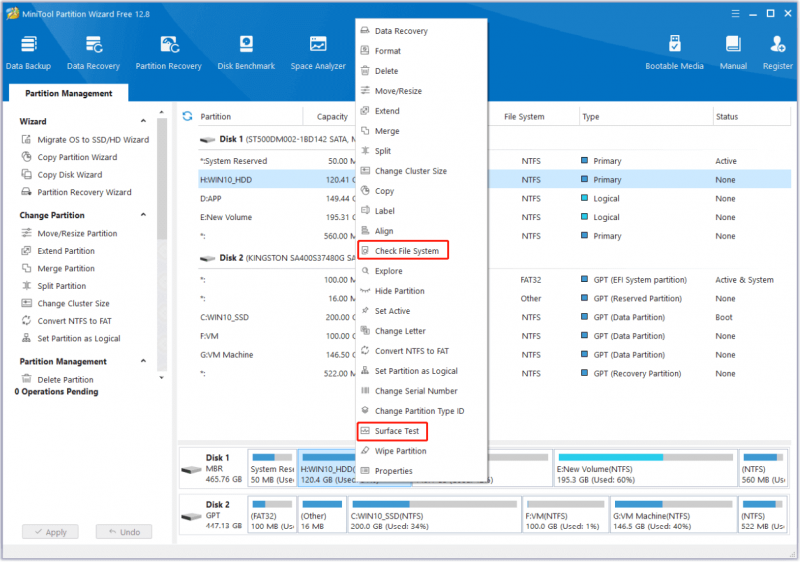The width and height of the screenshot is (800, 562).
Task: Click the Apply button
Action: (x=51, y=532)
